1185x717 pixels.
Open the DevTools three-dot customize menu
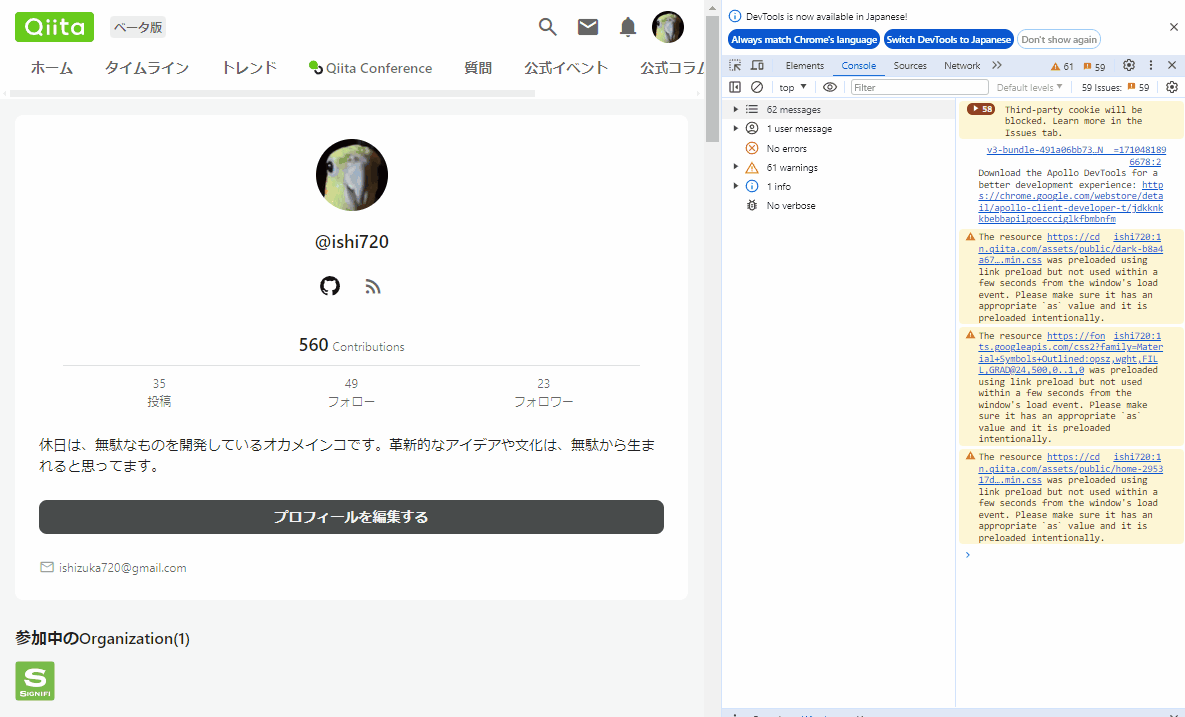click(1151, 64)
